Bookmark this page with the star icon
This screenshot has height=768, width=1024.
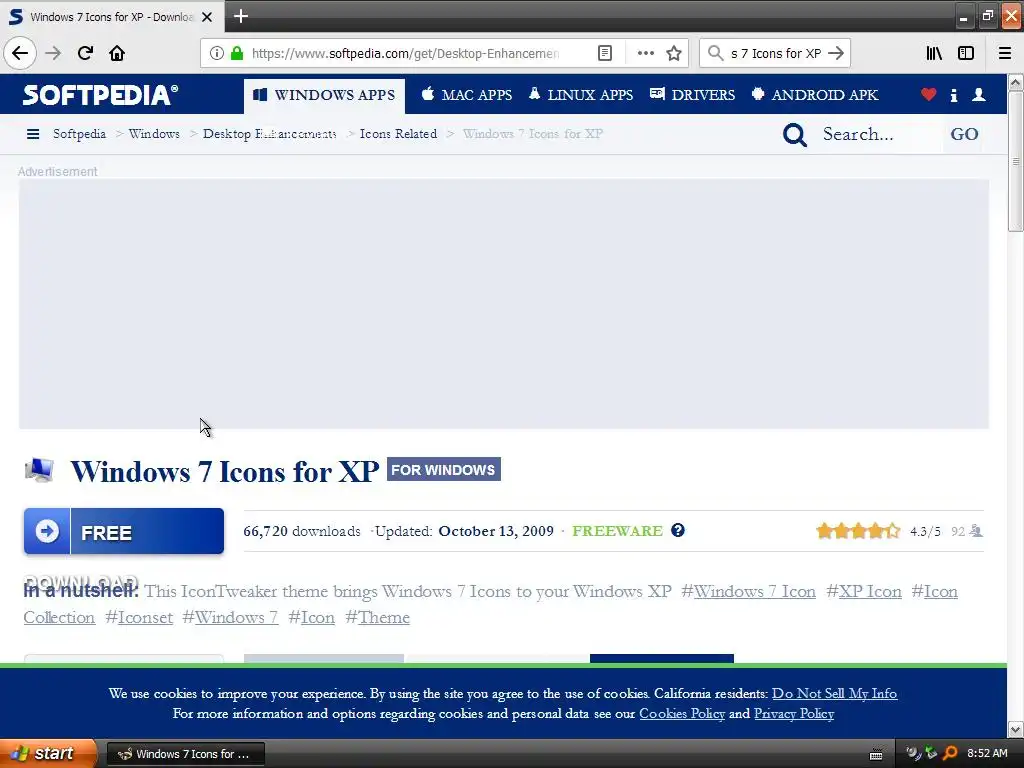tap(674, 53)
